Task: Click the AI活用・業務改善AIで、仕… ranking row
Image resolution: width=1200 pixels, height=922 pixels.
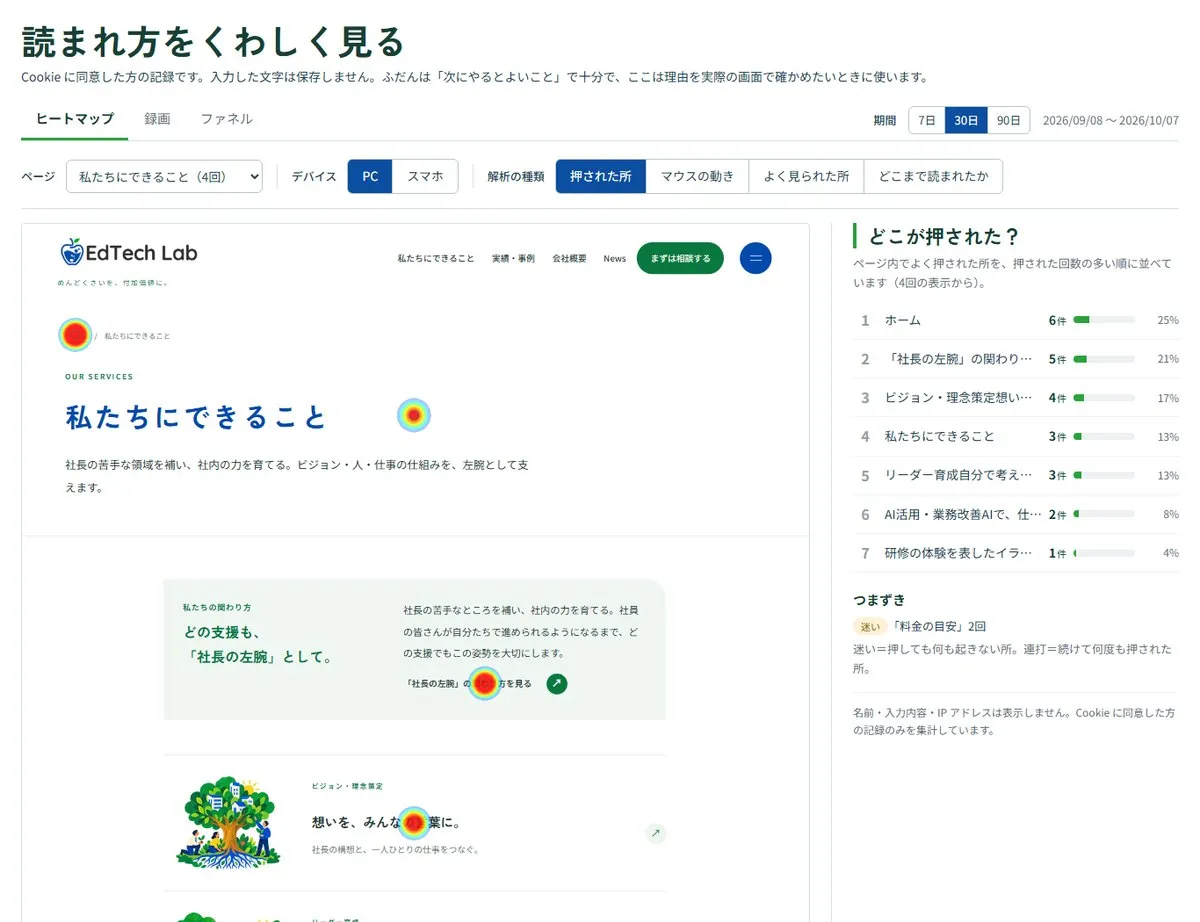Action: click(1016, 514)
